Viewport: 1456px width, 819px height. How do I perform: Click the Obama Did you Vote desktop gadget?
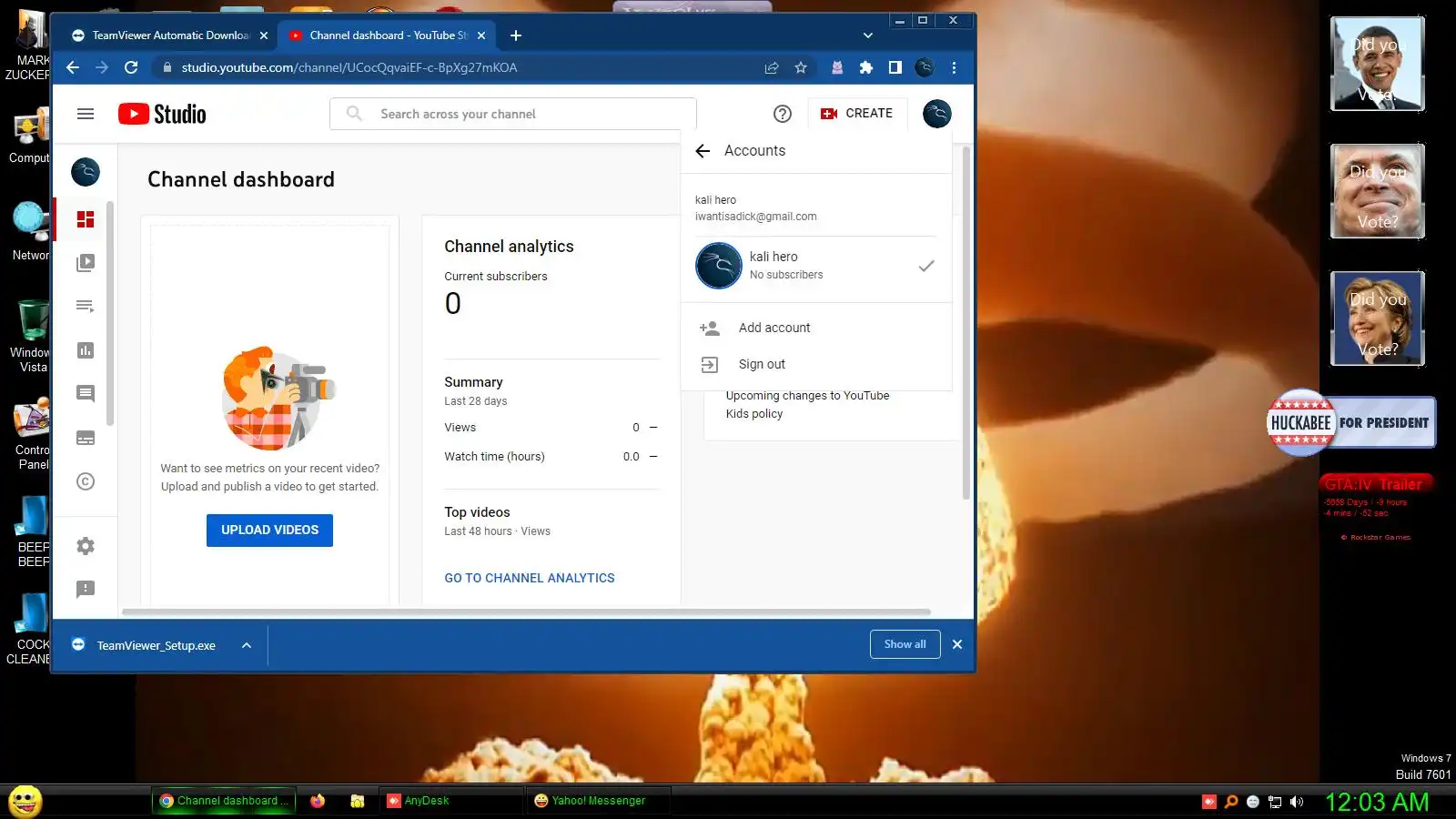(1378, 65)
